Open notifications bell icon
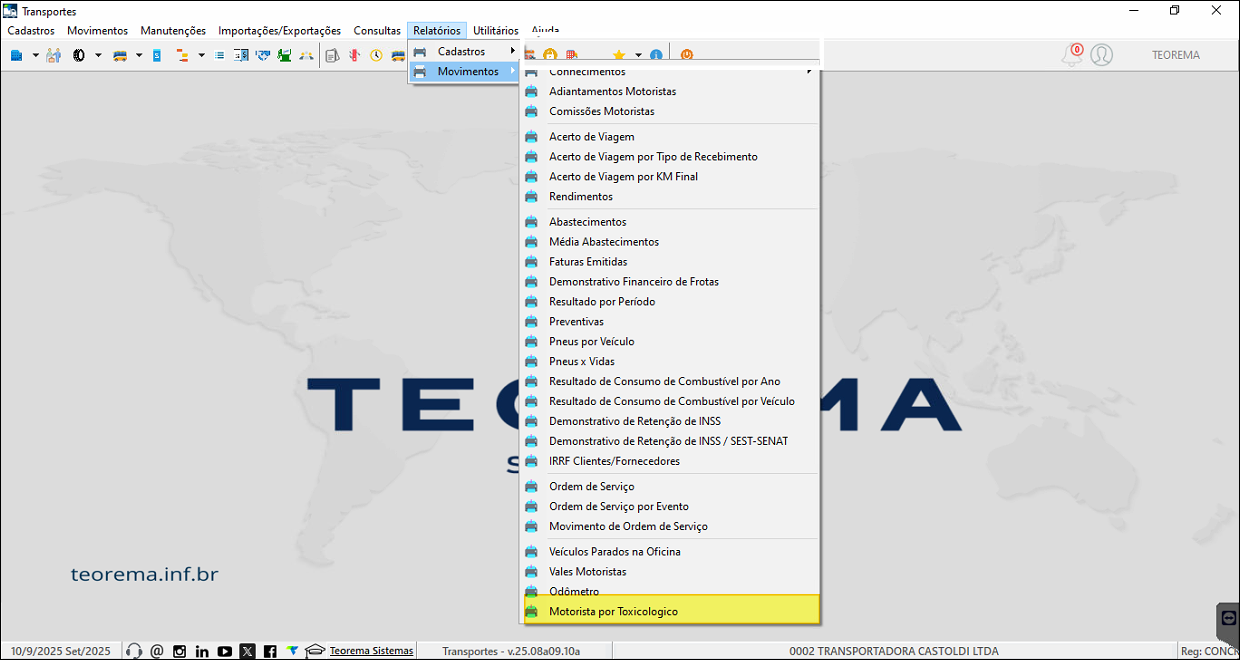 pyautogui.click(x=1072, y=55)
